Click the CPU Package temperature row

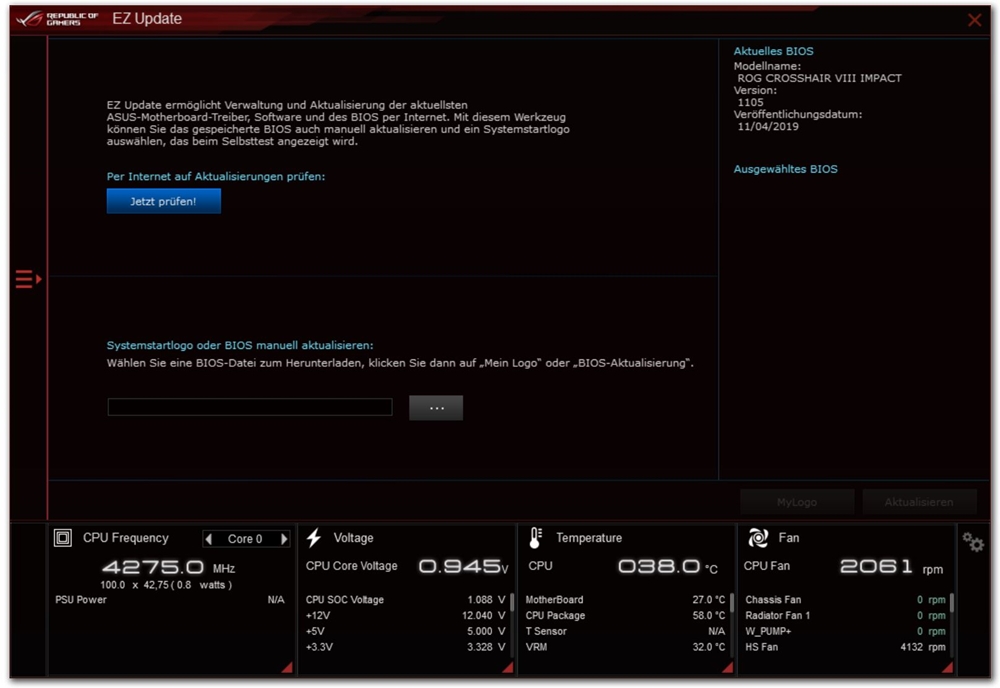(x=625, y=615)
